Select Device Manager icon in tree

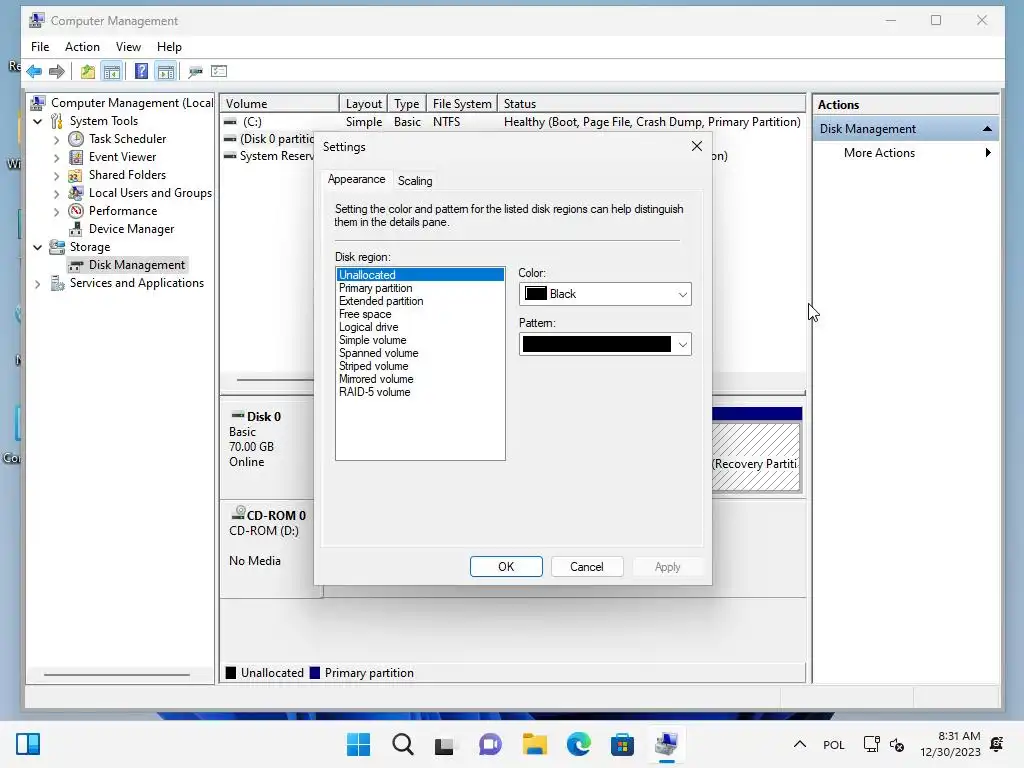tap(76, 229)
